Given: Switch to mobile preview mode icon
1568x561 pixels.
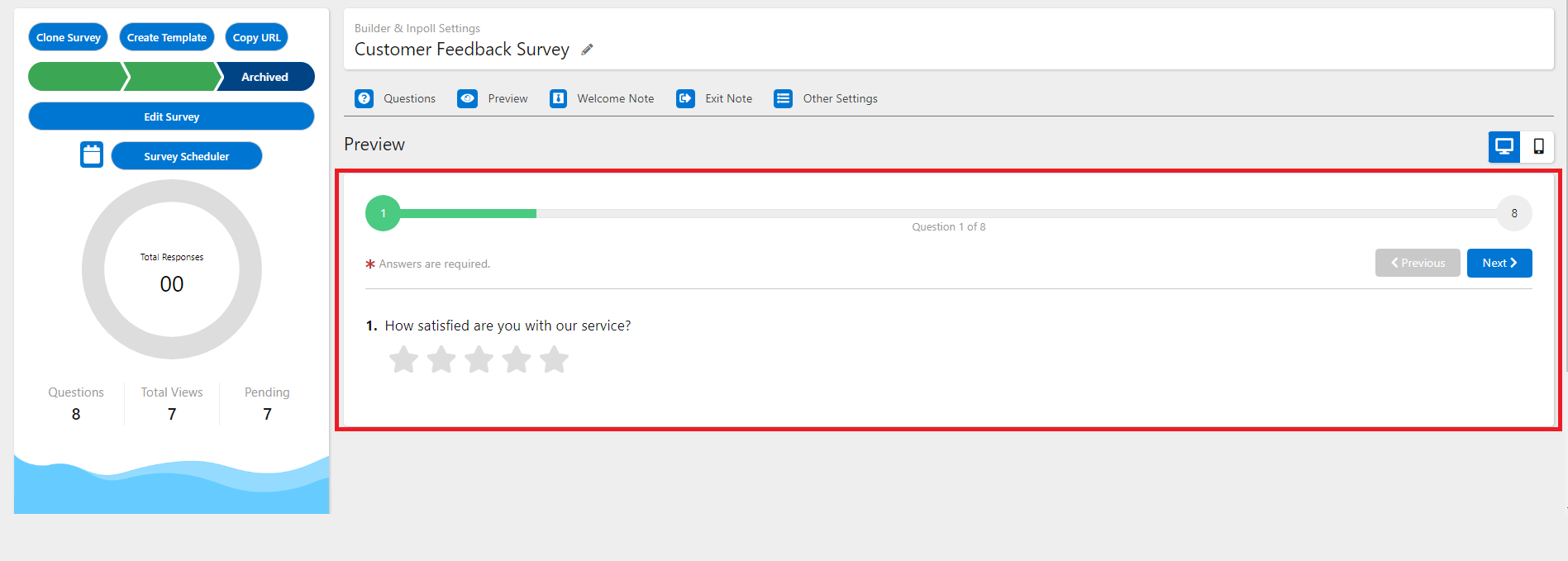Looking at the screenshot, I should pos(1538,147).
